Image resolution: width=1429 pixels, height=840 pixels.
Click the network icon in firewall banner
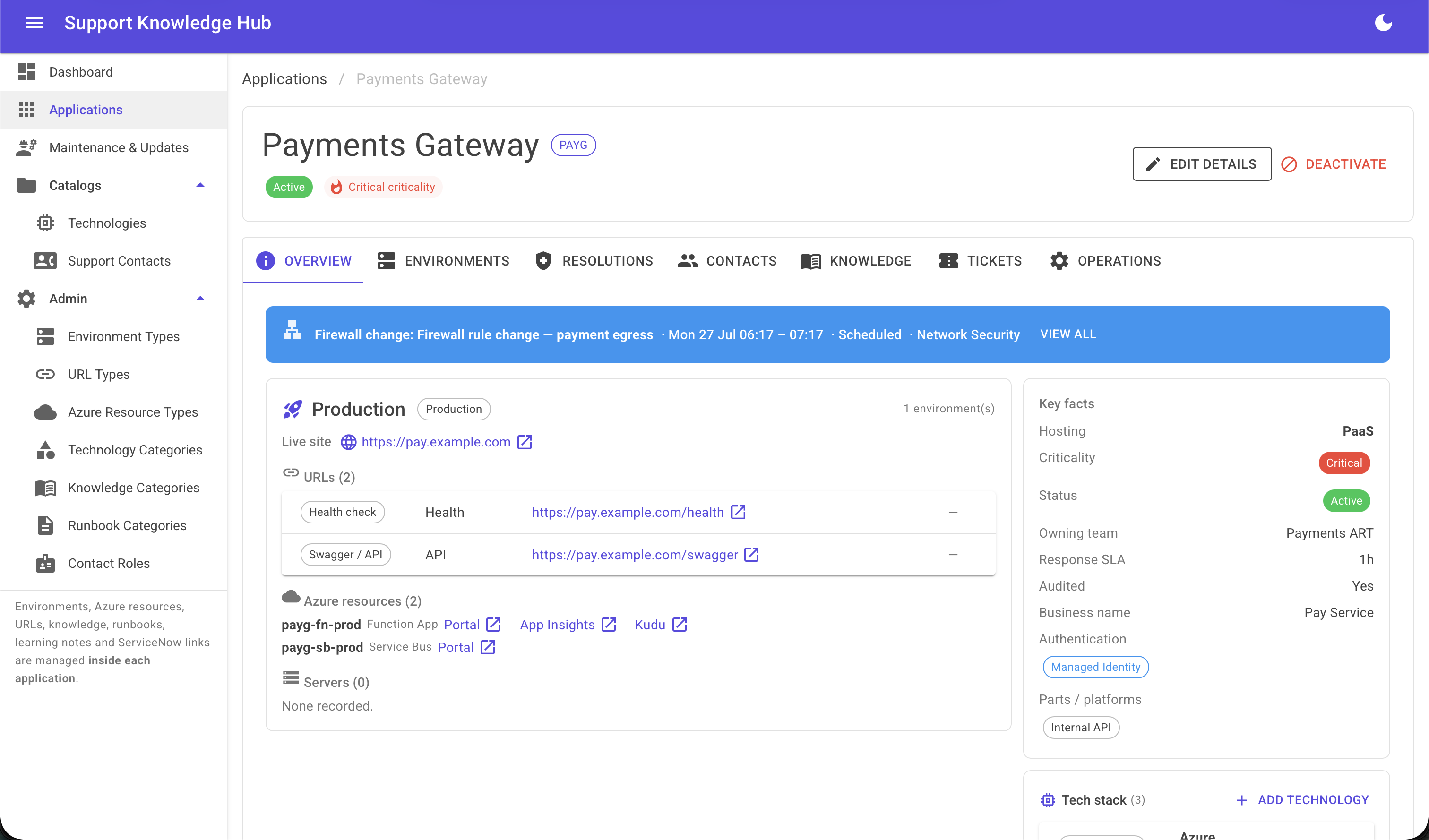point(292,330)
